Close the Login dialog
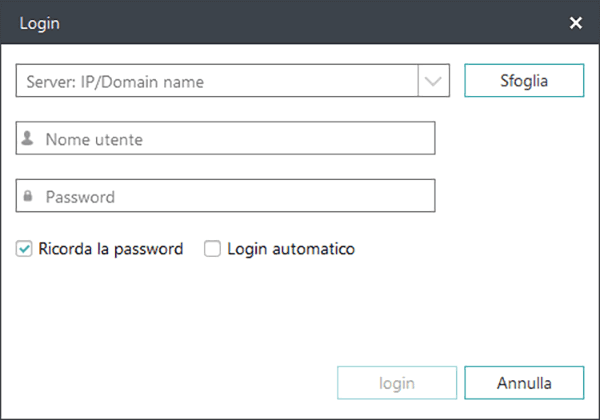The image size is (600, 420). 576,23
